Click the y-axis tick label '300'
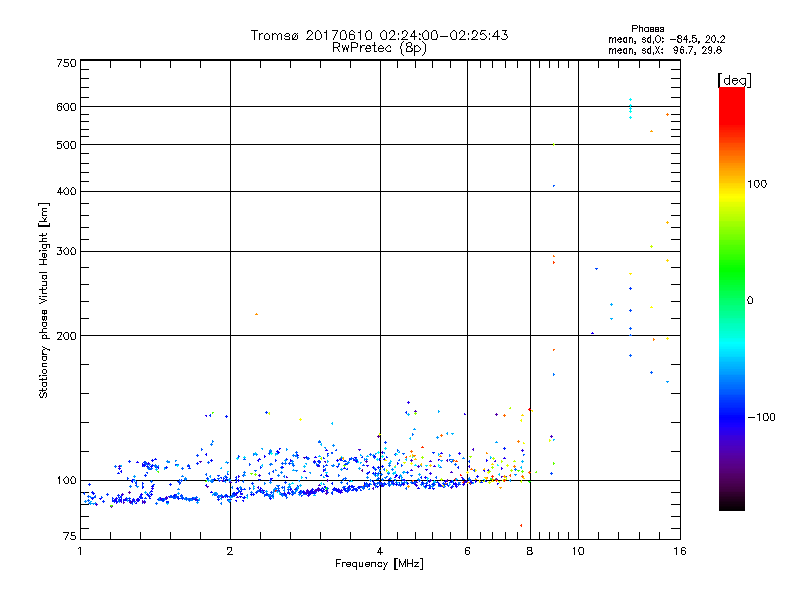 click(67, 252)
